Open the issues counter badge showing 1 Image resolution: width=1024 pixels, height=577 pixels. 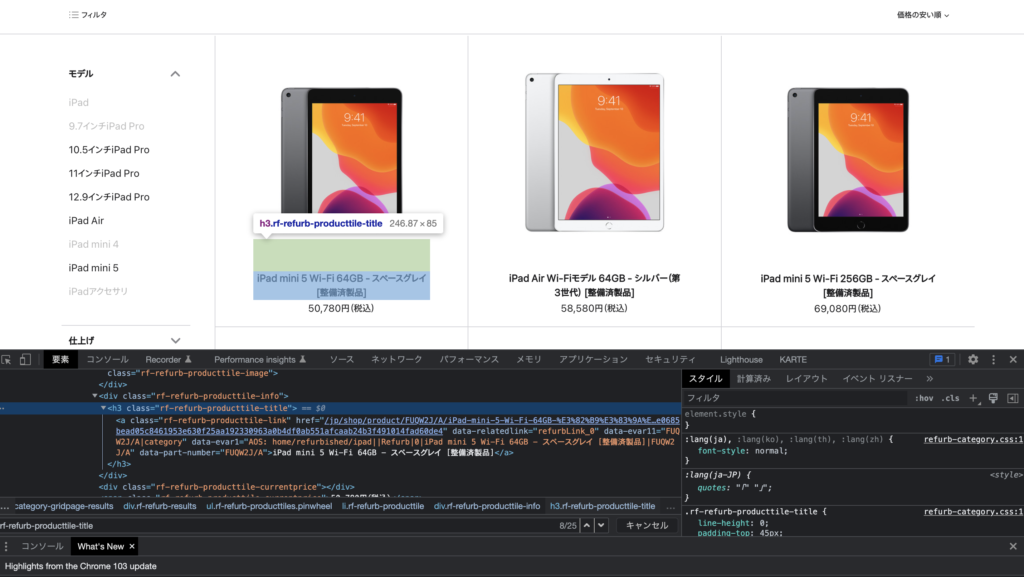pyautogui.click(x=942, y=360)
